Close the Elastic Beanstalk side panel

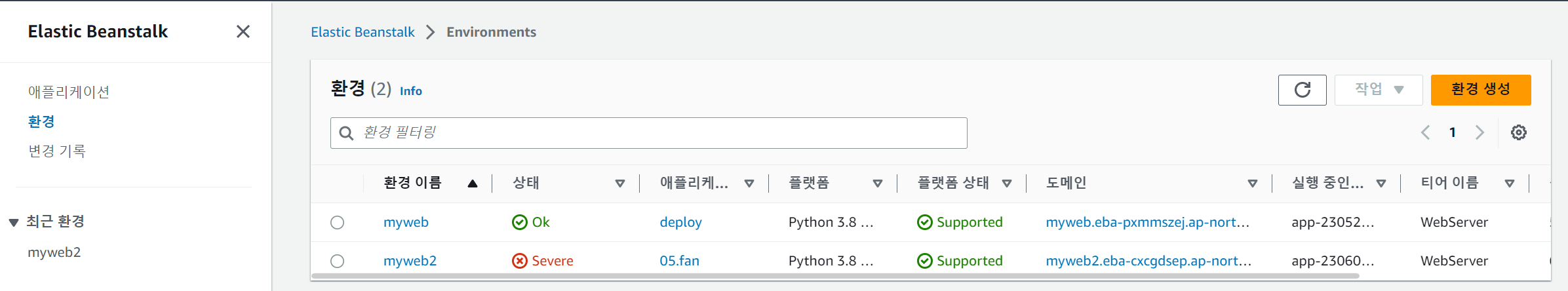(243, 31)
